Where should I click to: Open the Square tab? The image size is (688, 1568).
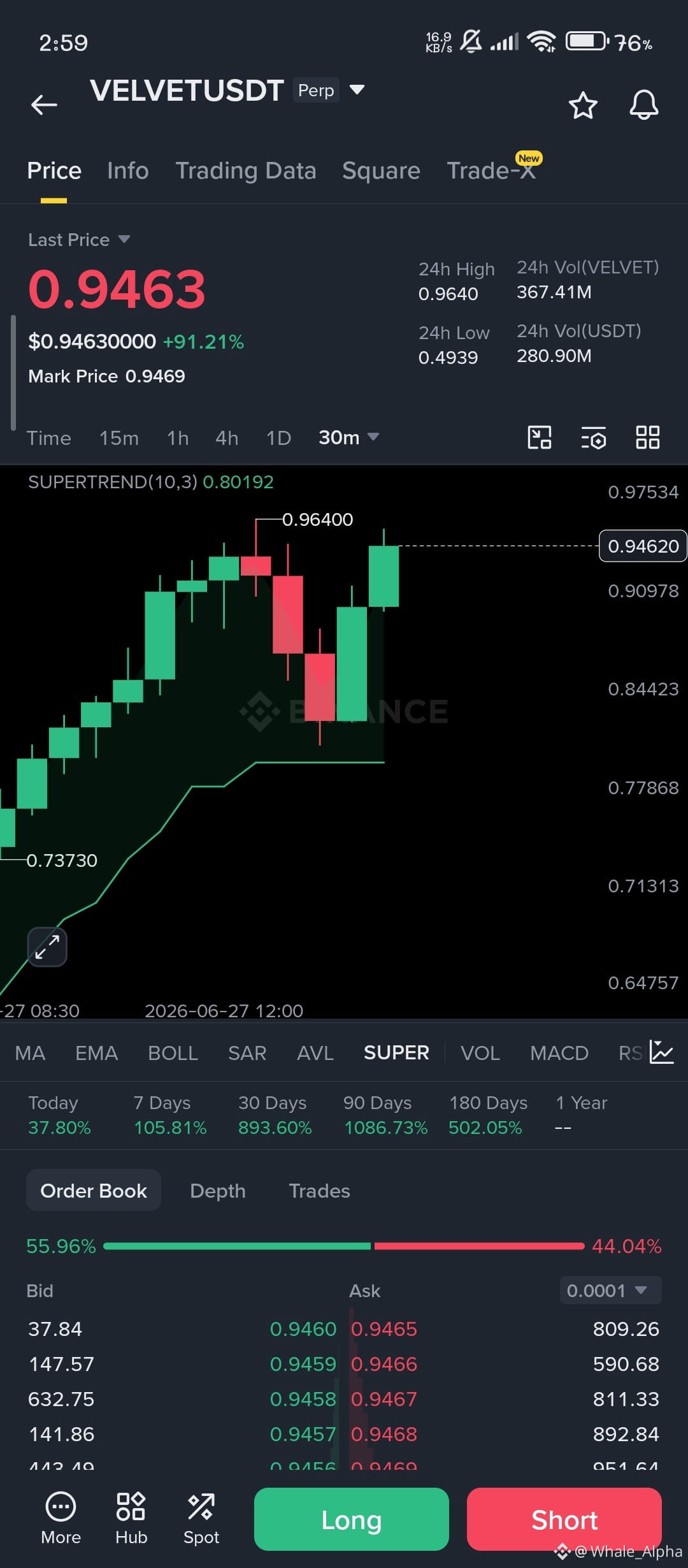(x=381, y=171)
